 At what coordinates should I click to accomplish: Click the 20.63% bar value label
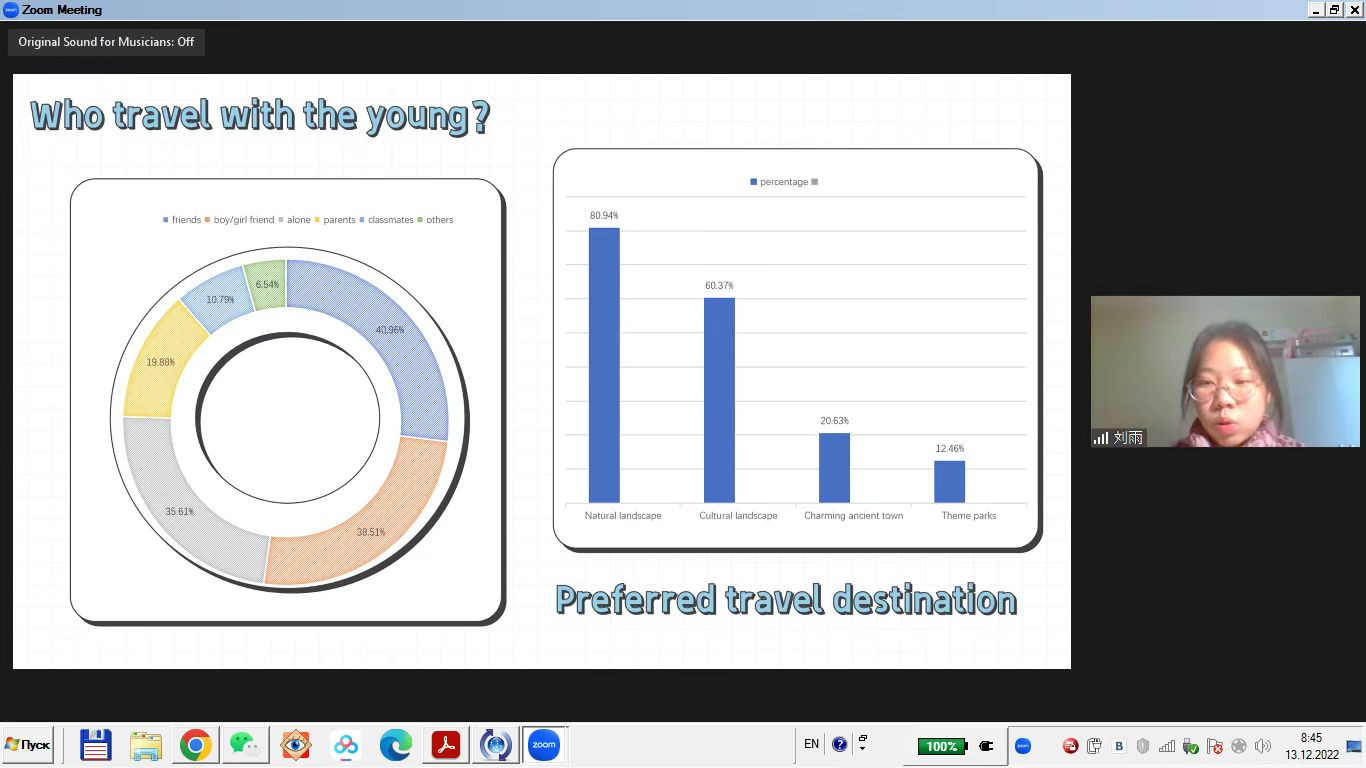pos(834,421)
